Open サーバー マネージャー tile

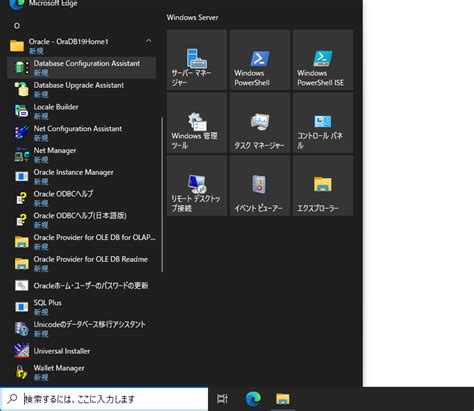[x=197, y=60]
